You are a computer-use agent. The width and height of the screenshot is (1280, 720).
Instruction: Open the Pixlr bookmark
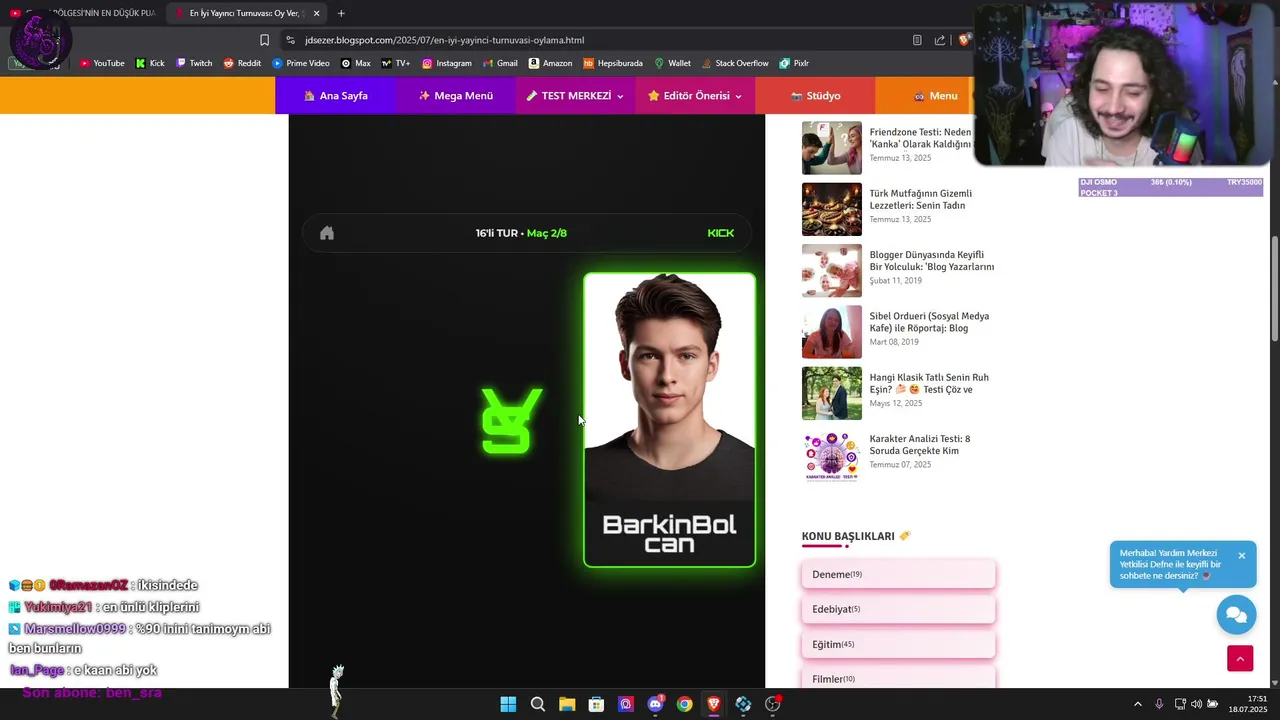click(794, 63)
